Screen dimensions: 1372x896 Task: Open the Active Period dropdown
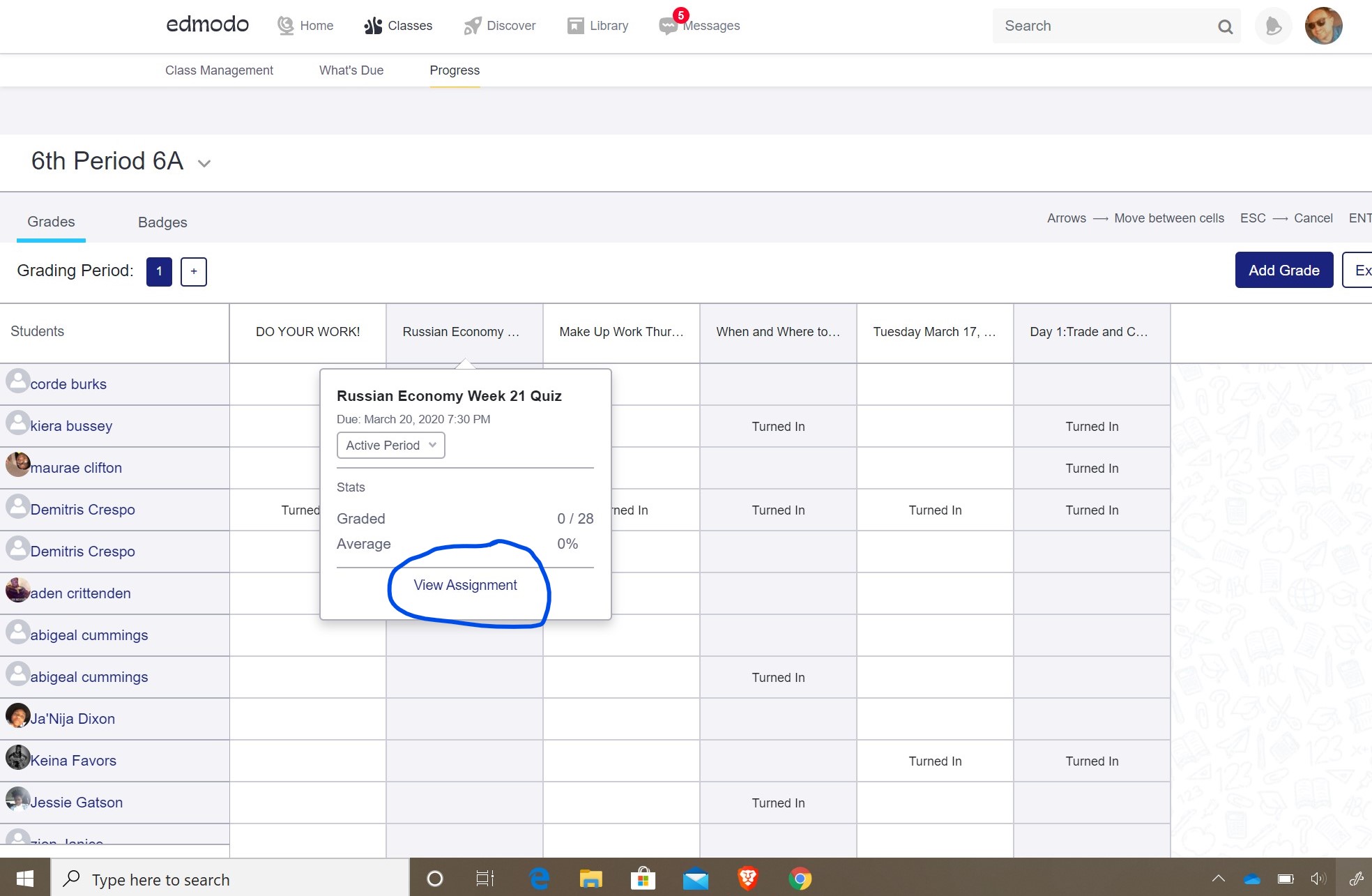(390, 446)
